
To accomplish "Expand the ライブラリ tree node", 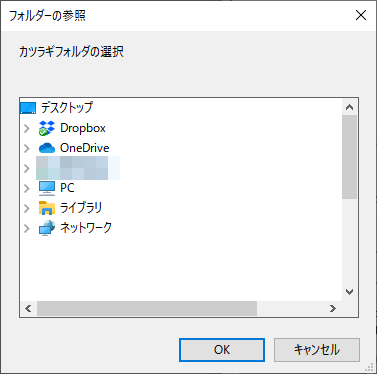I will tap(27, 208).
